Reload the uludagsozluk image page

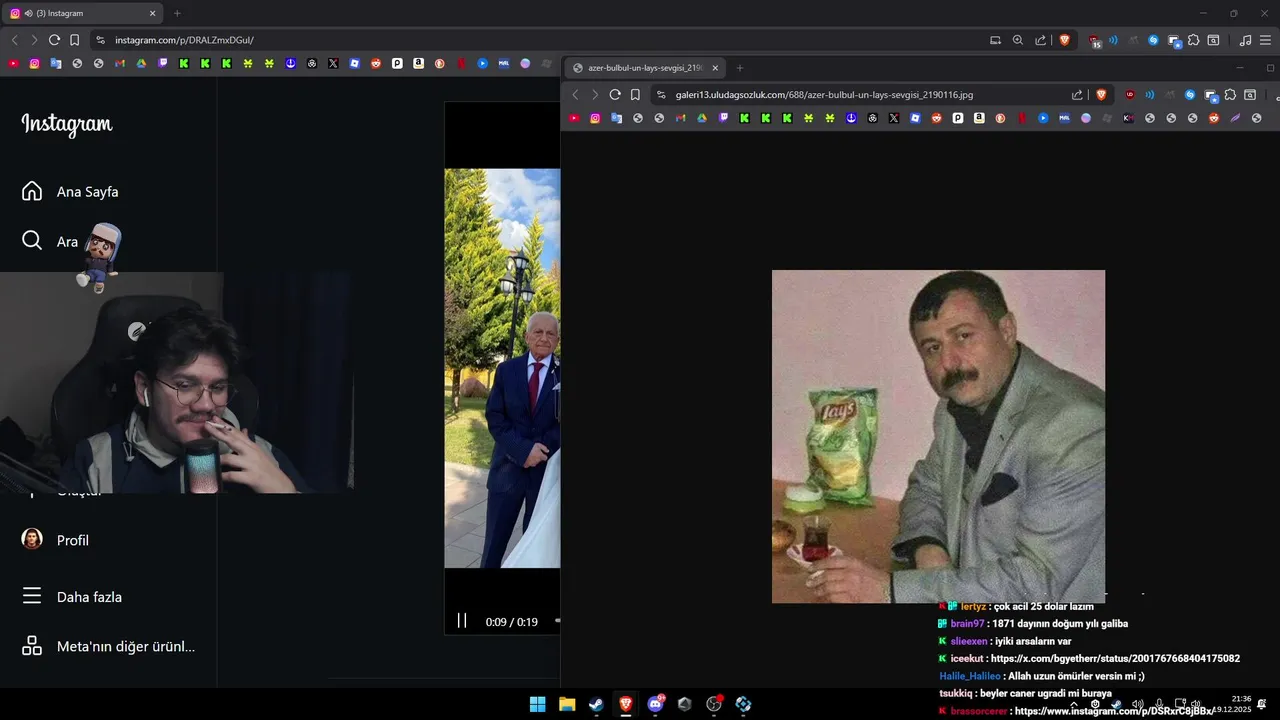pyautogui.click(x=615, y=94)
